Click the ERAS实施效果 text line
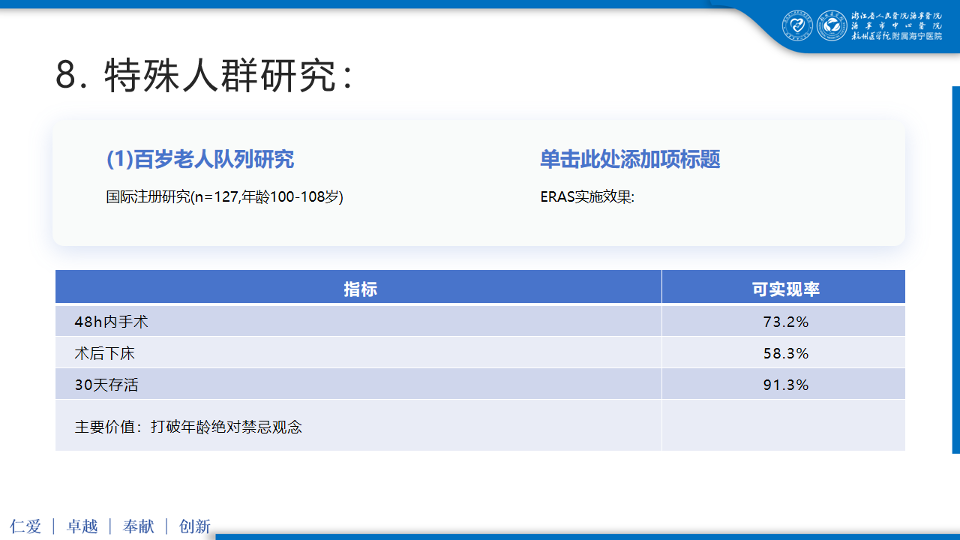This screenshot has height=540, width=960. [587, 197]
